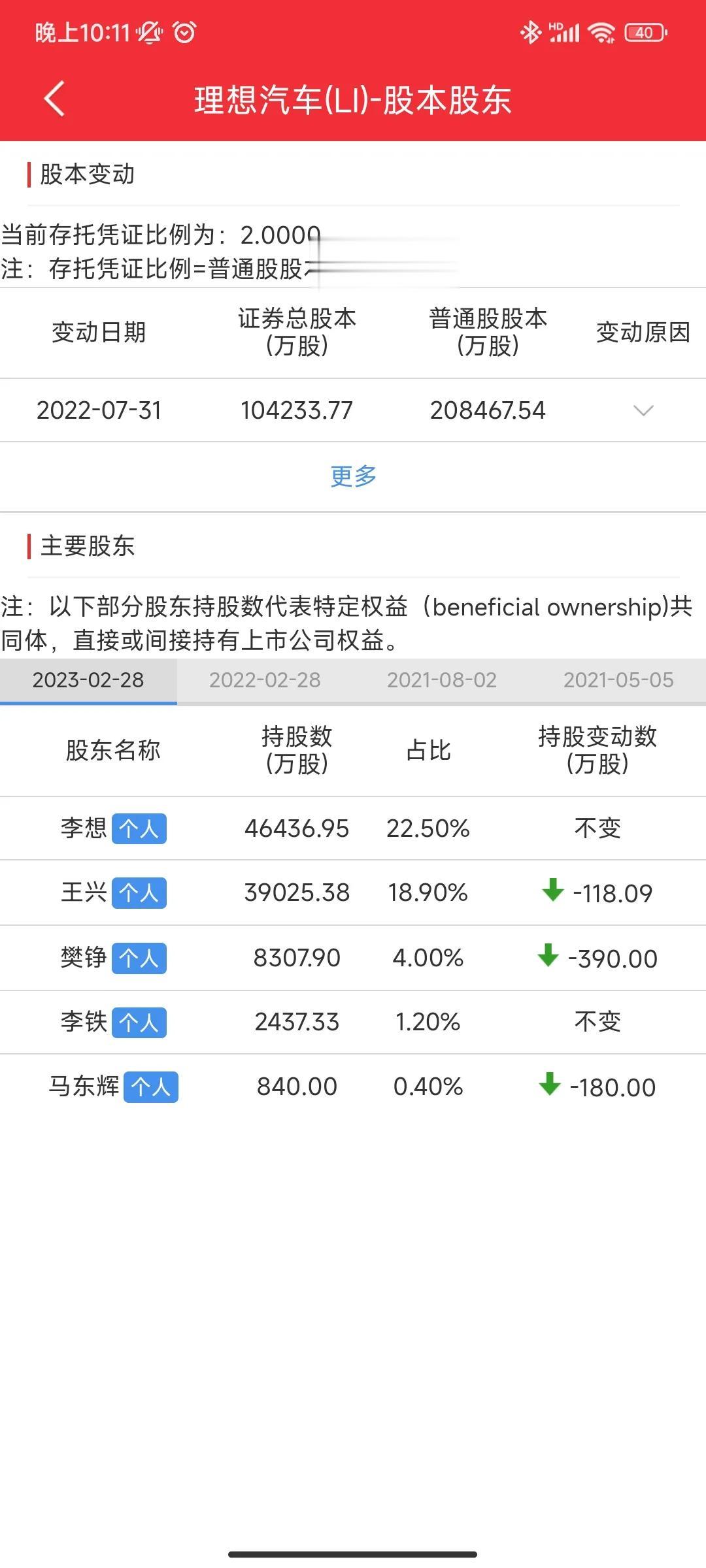The height and width of the screenshot is (1568, 706).
Task: Expand 变动原因 chevron for 2022-07-31 row
Action: [x=643, y=410]
